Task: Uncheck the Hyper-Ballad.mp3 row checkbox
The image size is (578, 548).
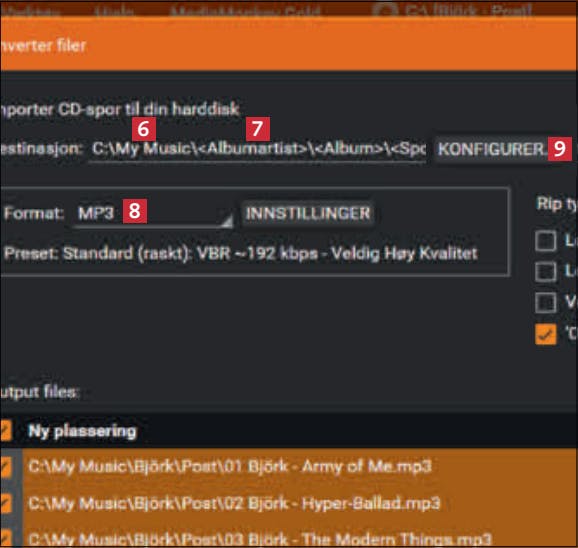Action: click(5, 503)
